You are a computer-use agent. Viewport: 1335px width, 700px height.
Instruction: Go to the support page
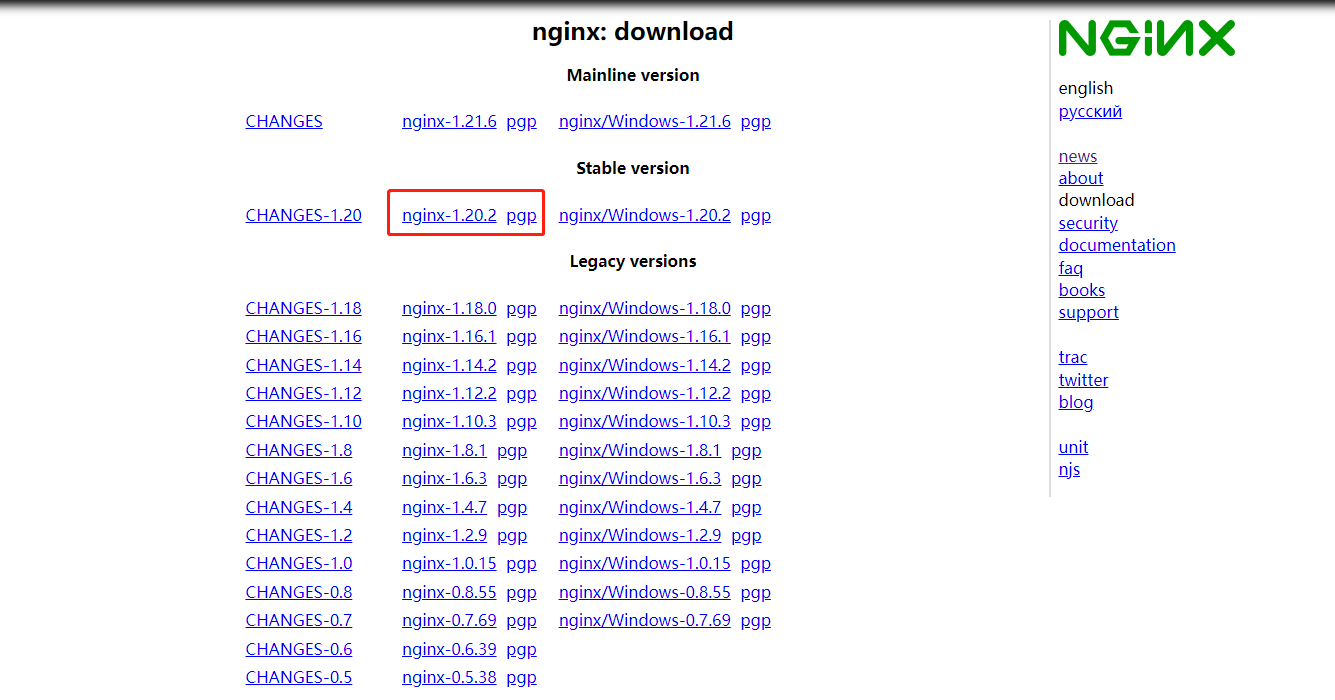click(1089, 312)
